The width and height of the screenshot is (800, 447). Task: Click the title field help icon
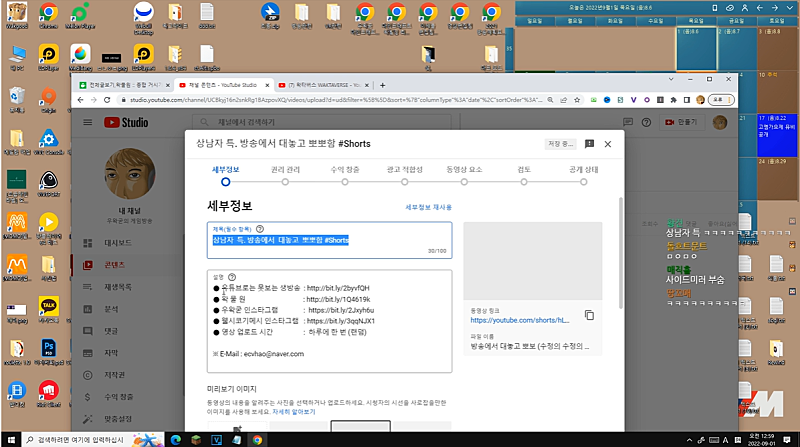coord(259,229)
